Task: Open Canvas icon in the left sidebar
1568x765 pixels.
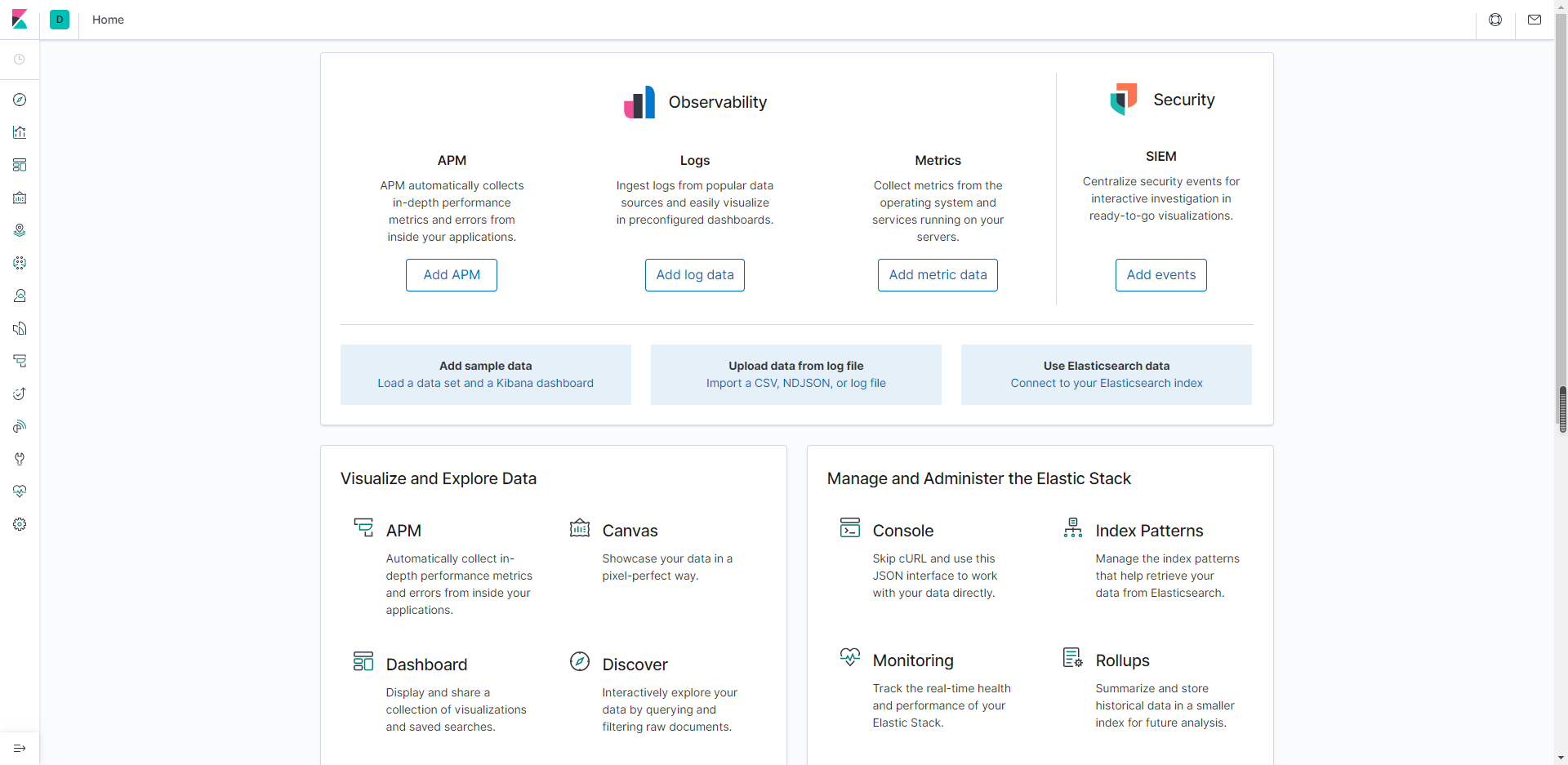Action: coord(20,198)
